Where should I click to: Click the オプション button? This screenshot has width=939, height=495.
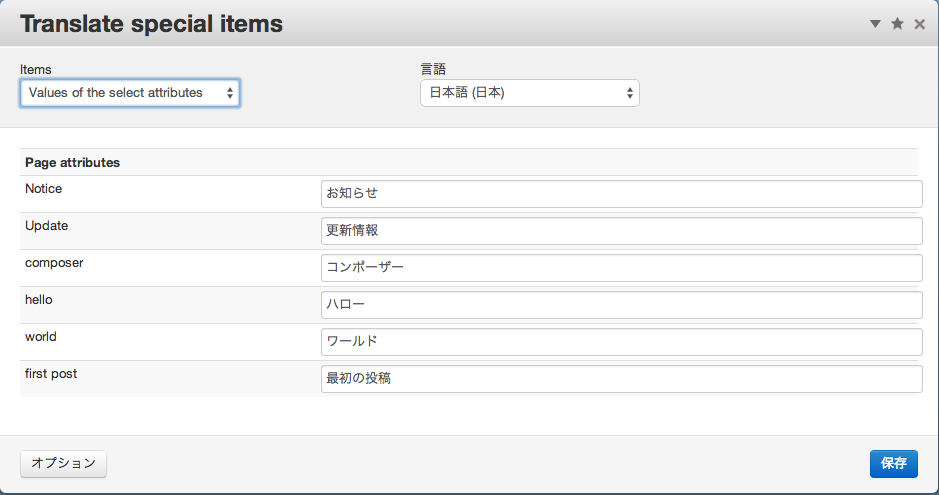coord(63,463)
